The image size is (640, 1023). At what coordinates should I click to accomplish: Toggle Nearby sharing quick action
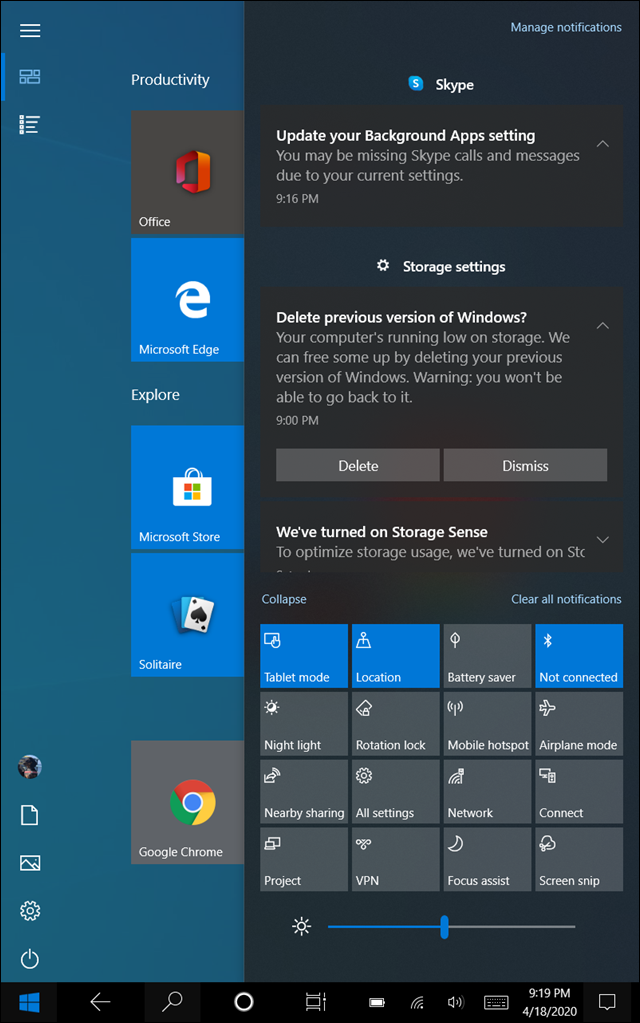point(304,791)
